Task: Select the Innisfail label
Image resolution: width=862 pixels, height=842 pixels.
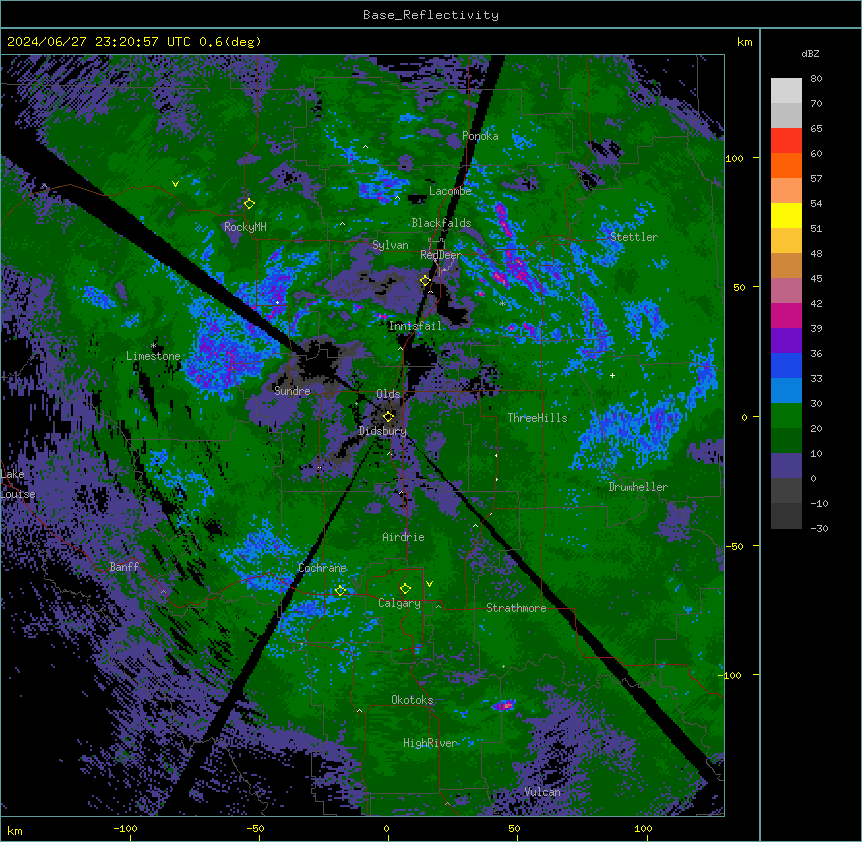Action: (x=415, y=326)
